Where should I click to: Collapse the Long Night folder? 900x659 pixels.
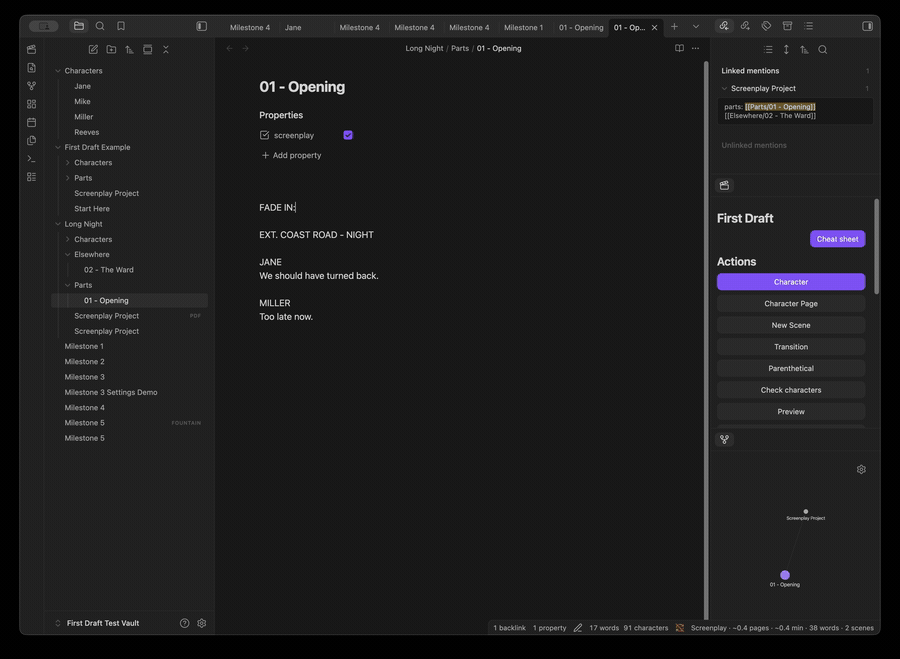(x=58, y=224)
